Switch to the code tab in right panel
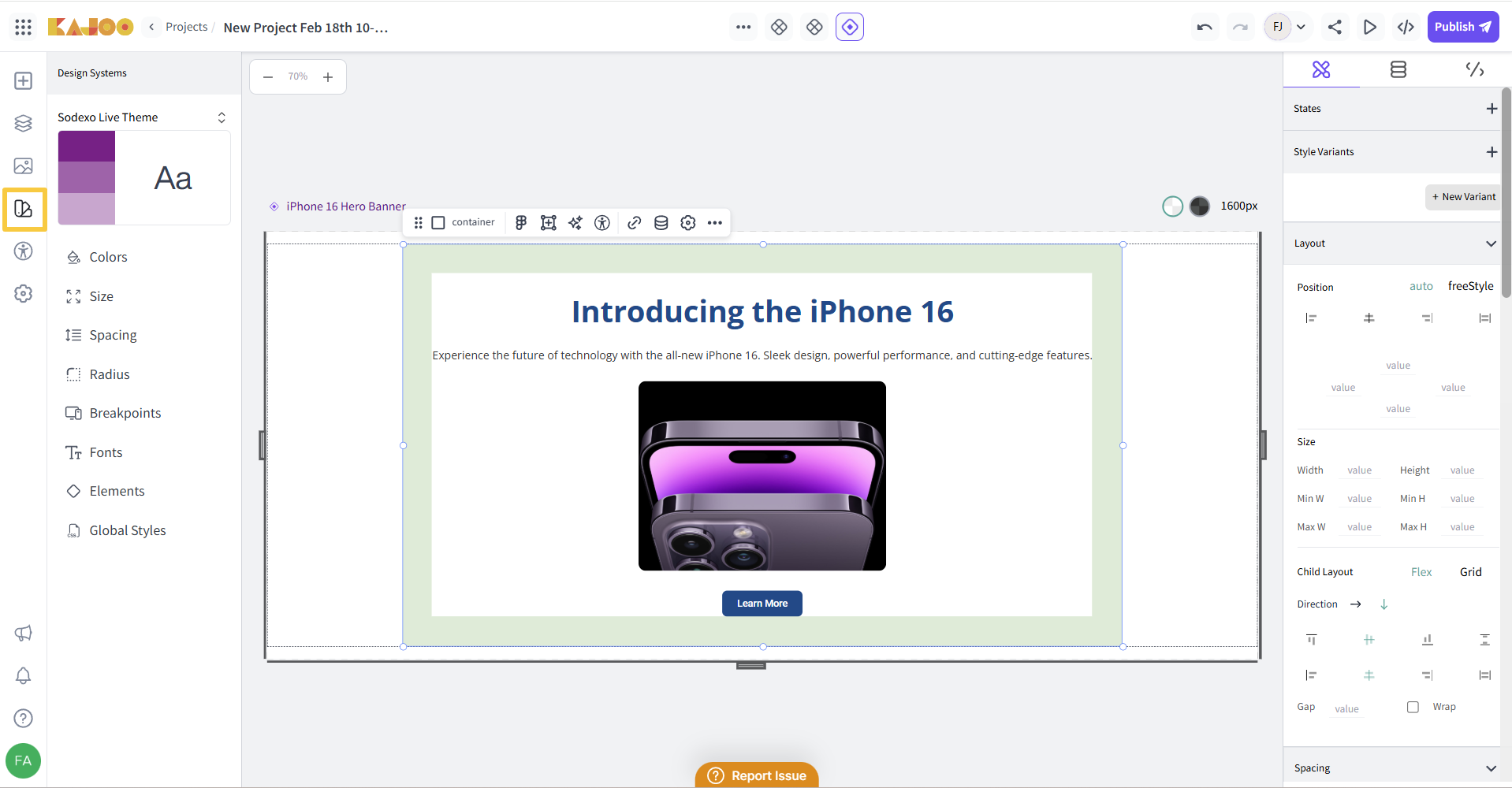This screenshot has height=788, width=1512. point(1474,70)
